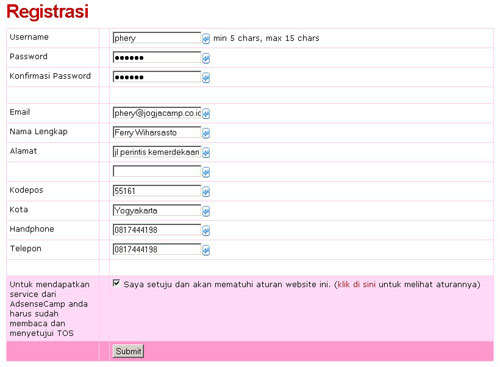Click the 'Alamat' label
Viewport: 500px width, 367px height.
point(23,151)
